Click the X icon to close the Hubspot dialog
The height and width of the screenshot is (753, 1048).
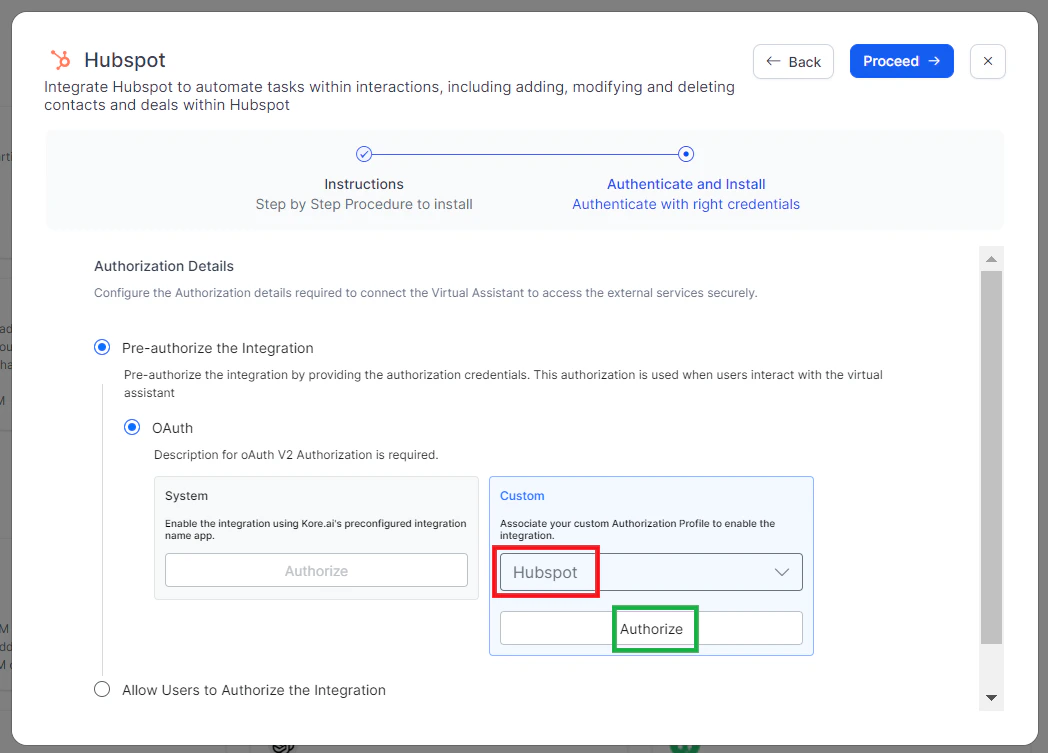[987, 61]
